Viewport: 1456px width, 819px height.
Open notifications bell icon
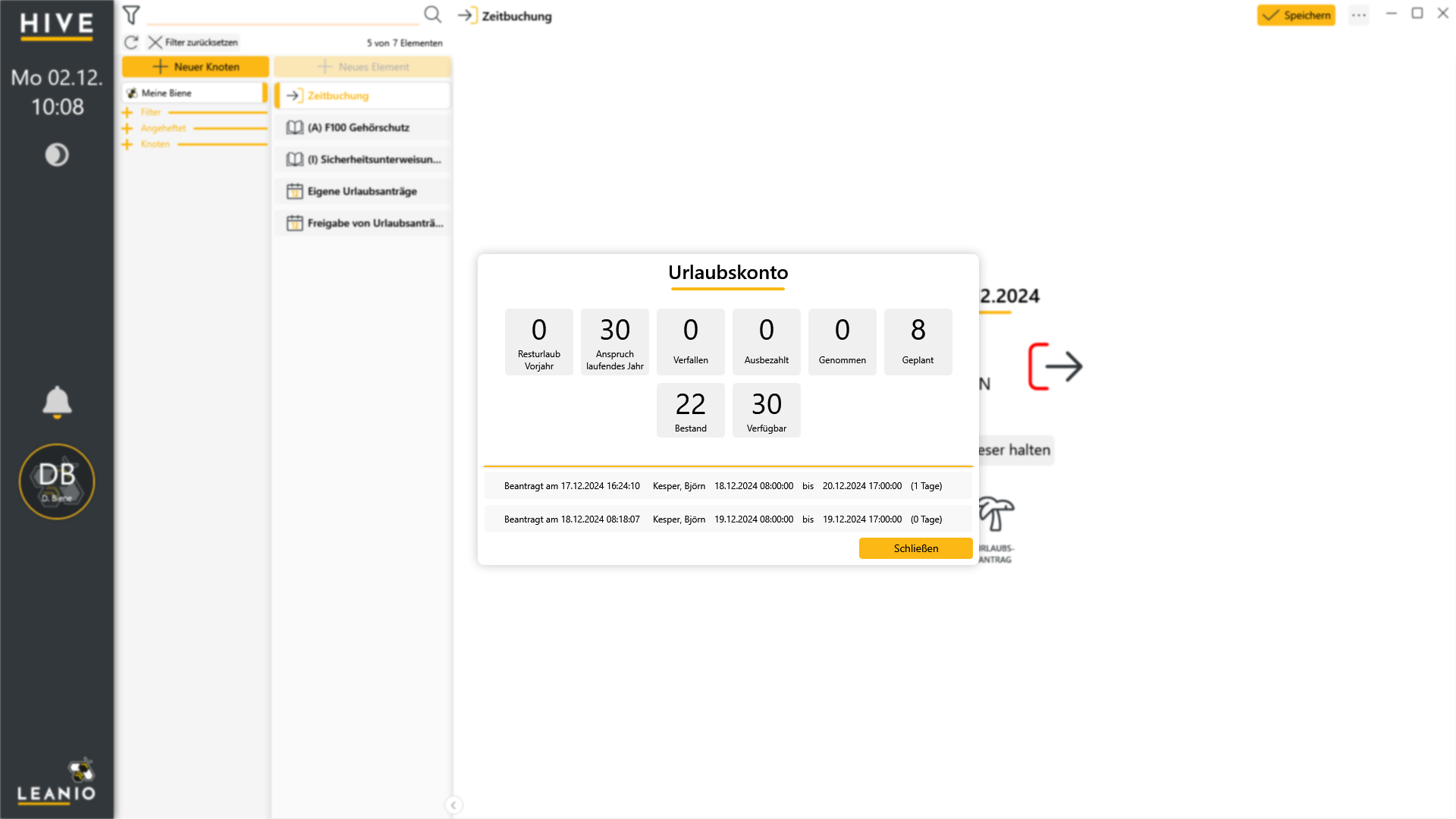pyautogui.click(x=57, y=402)
